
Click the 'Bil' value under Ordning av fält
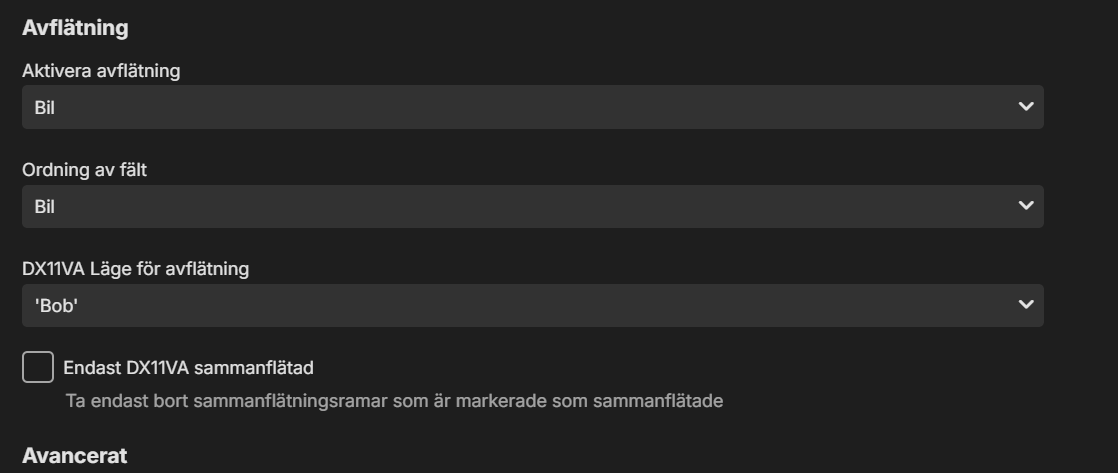click(x=44, y=206)
